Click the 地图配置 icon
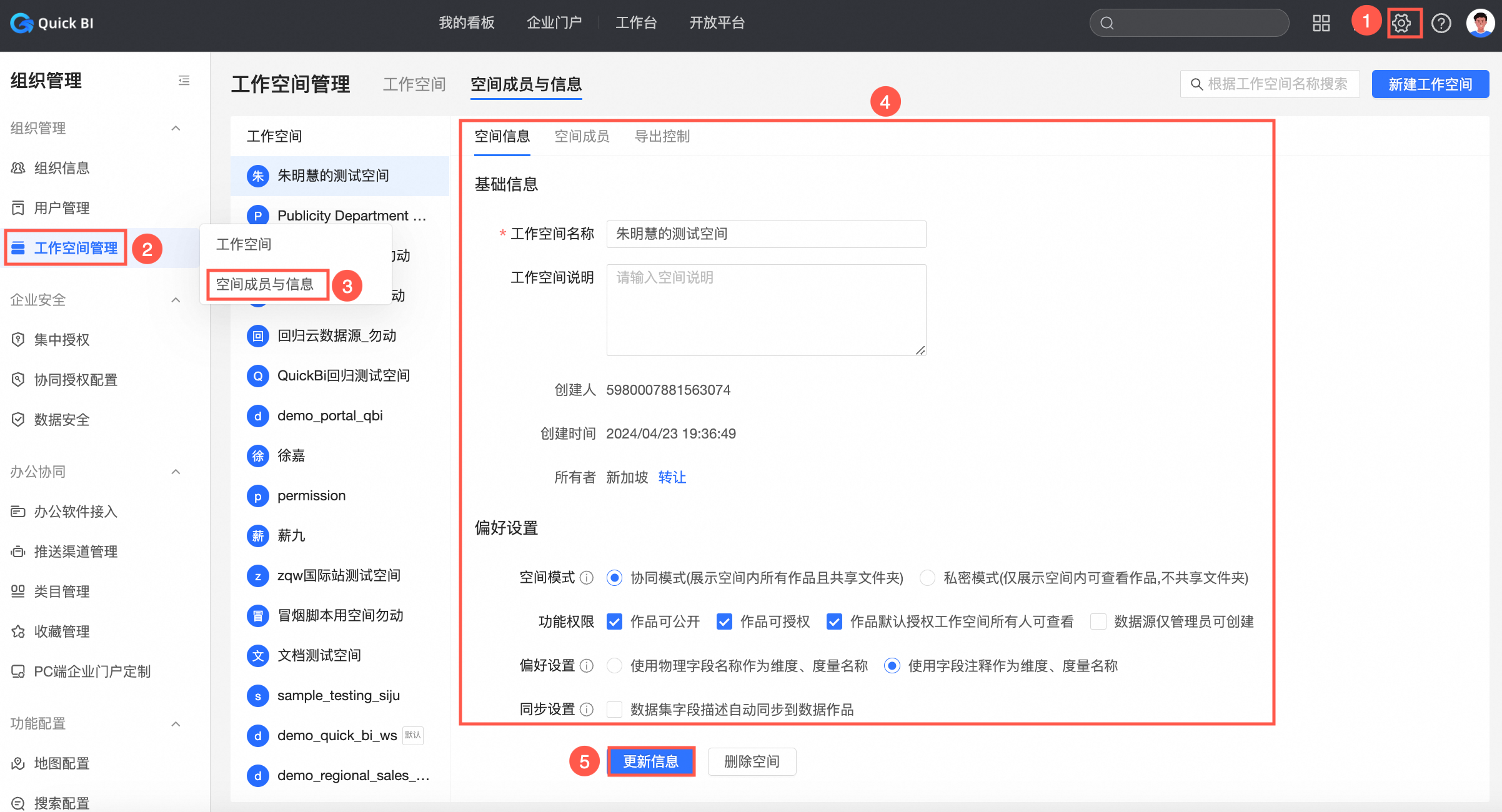The width and height of the screenshot is (1502, 812). click(x=18, y=763)
